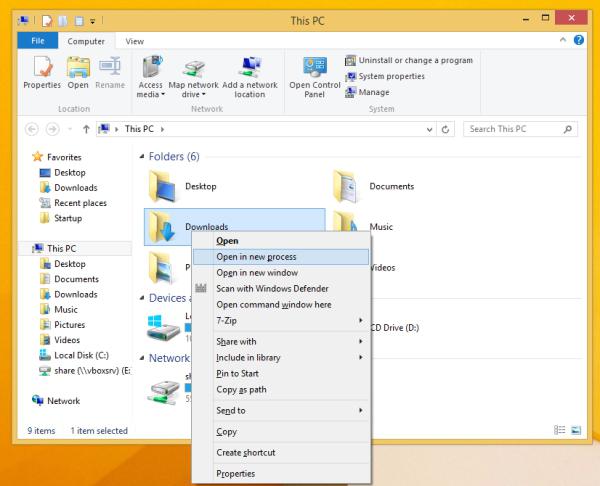This screenshot has height=486, width=600.
Task: Select Open in new process
Action: [x=256, y=257]
